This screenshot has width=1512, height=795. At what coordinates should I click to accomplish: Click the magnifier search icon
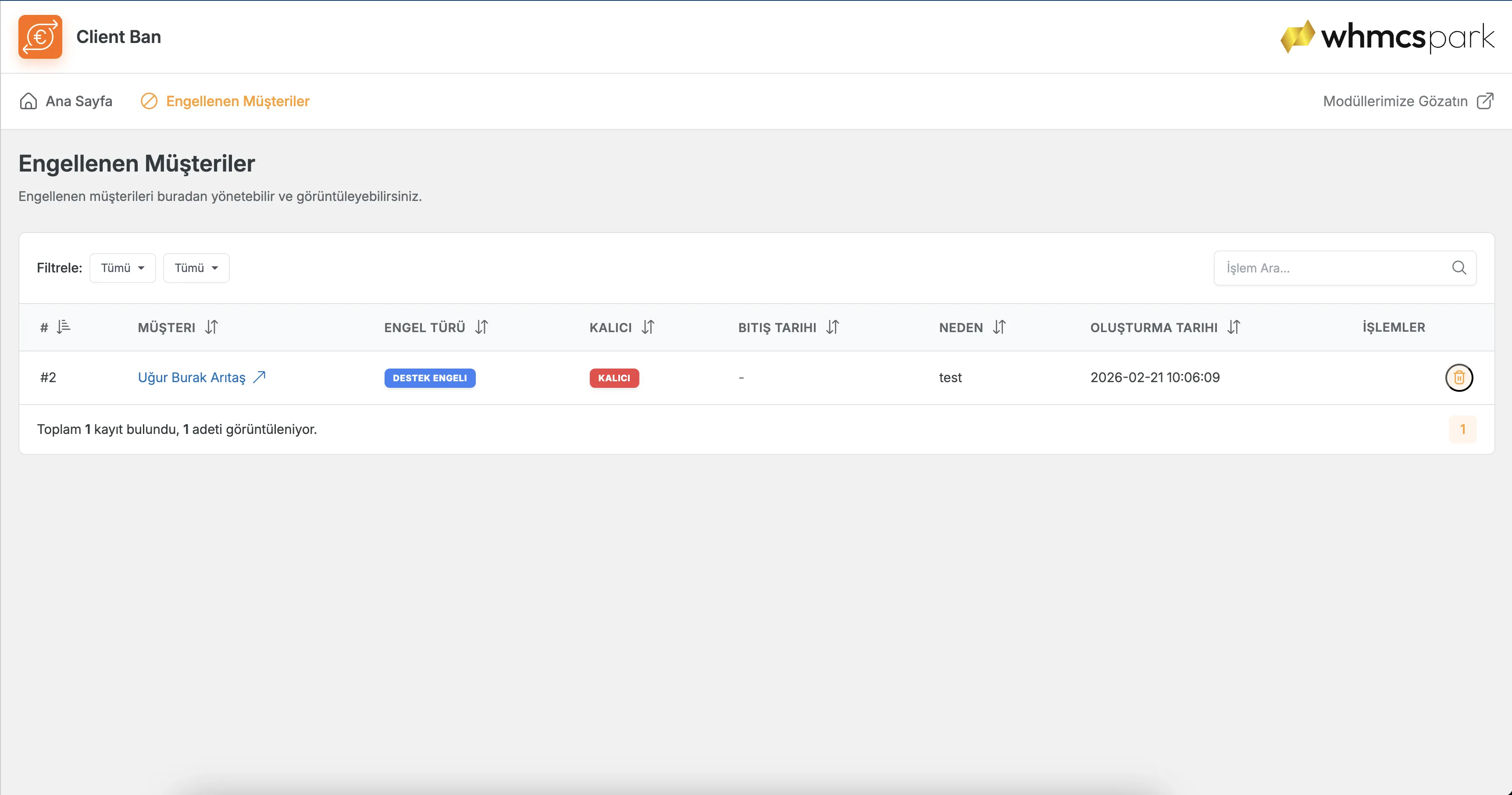coord(1459,268)
